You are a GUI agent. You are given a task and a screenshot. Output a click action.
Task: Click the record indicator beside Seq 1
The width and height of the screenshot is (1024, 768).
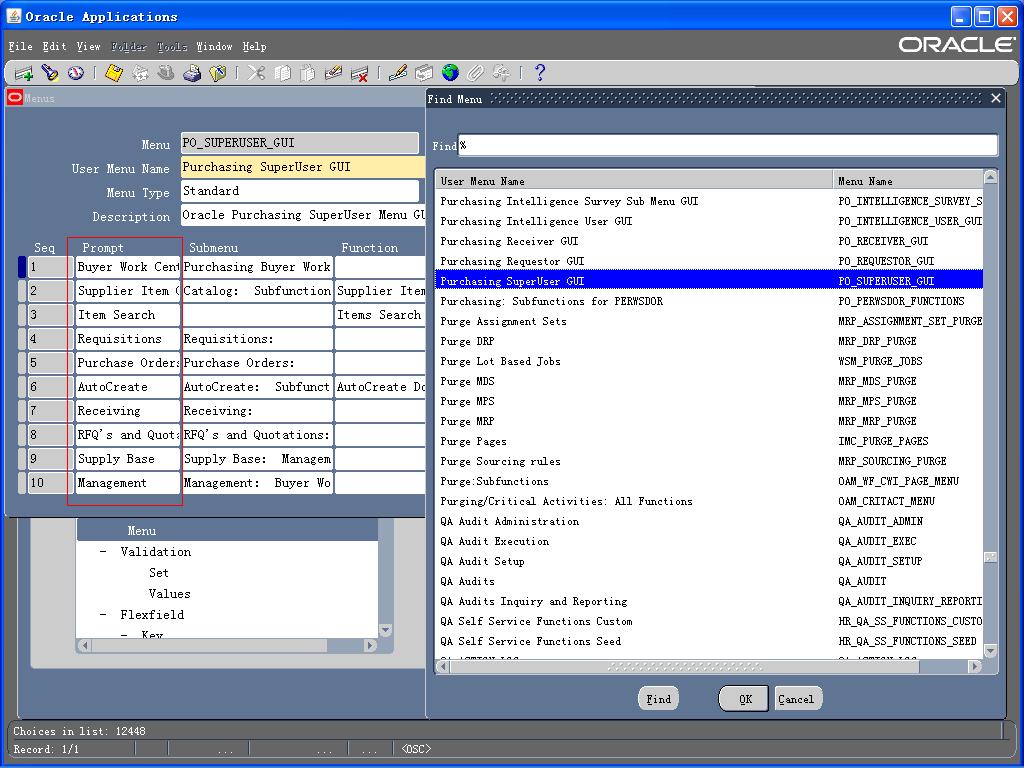tap(22, 267)
